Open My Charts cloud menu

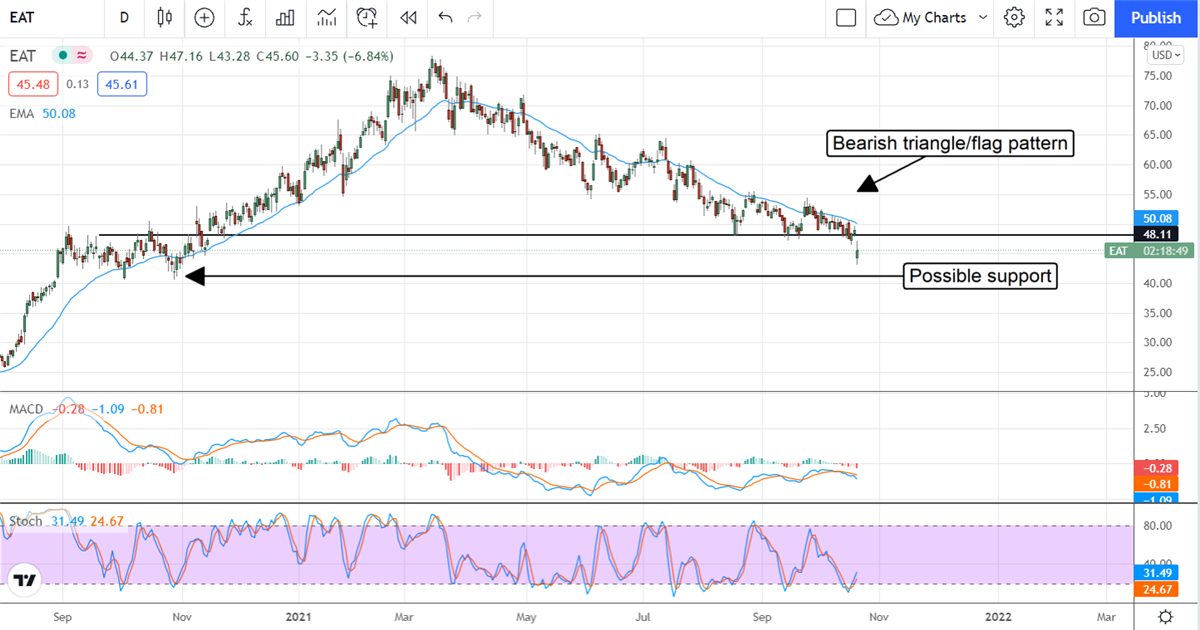click(920, 17)
